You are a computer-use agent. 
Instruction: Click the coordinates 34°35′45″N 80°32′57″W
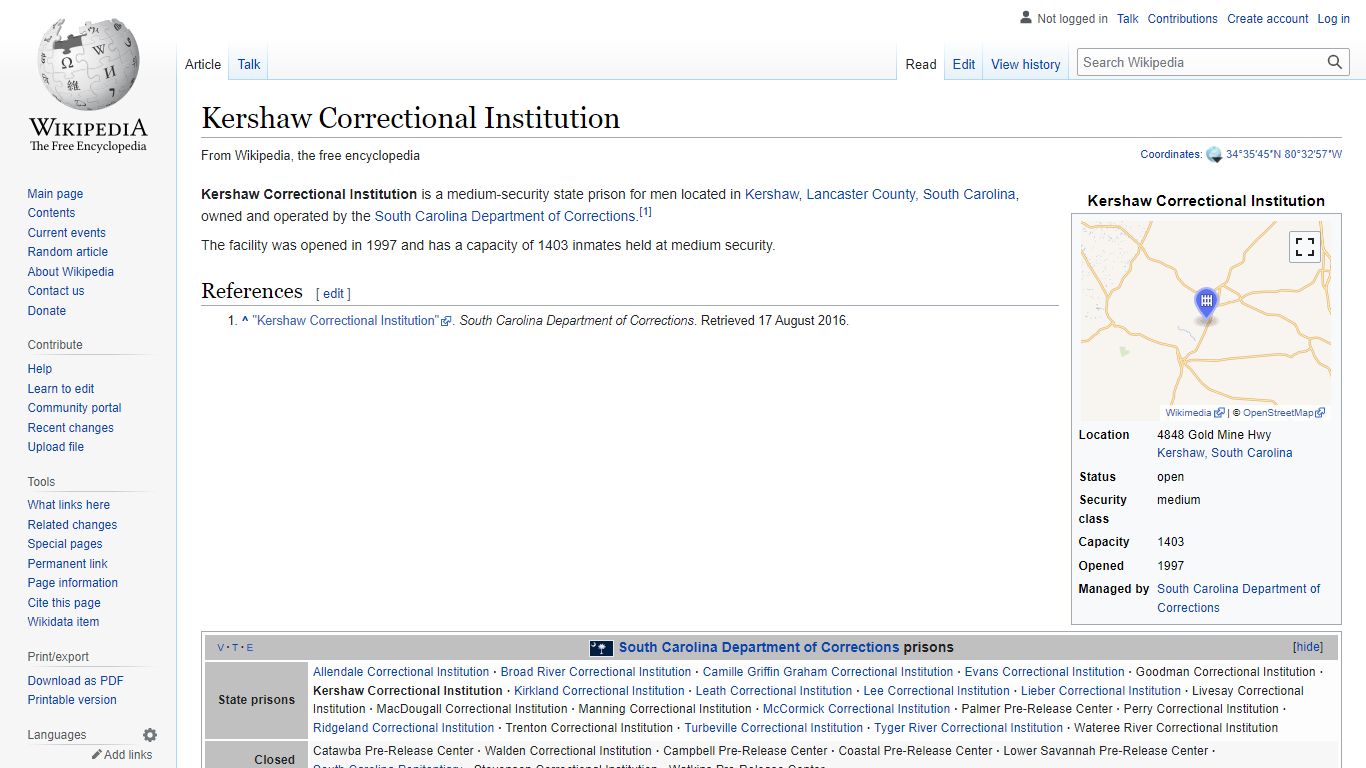pos(1284,155)
